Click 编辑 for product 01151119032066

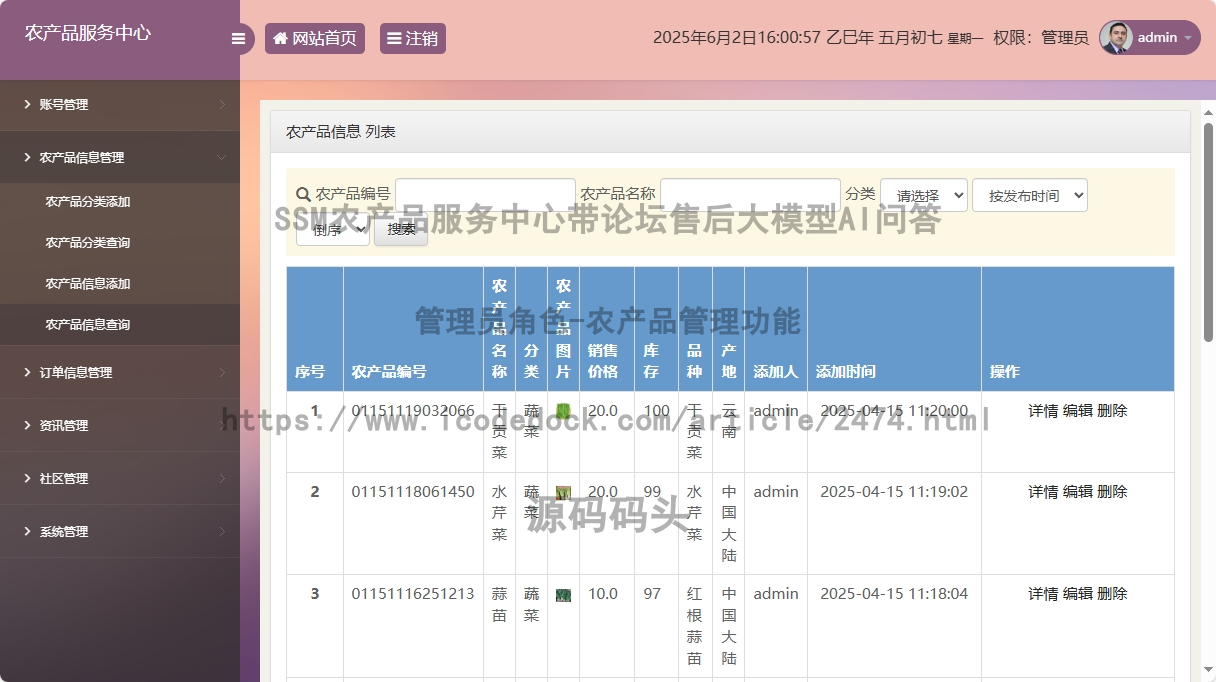click(1077, 410)
